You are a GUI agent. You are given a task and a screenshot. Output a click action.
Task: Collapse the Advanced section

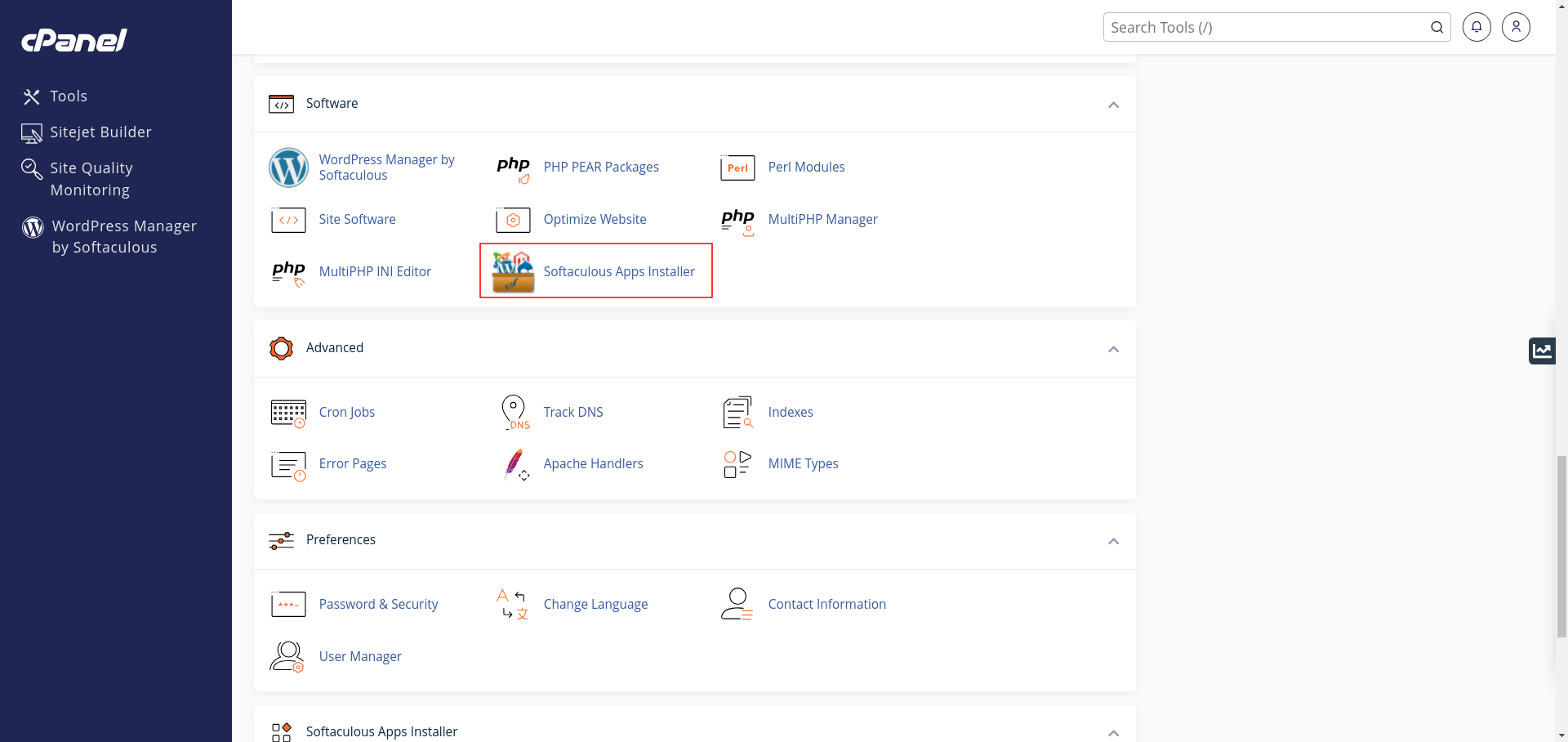pyautogui.click(x=1112, y=349)
